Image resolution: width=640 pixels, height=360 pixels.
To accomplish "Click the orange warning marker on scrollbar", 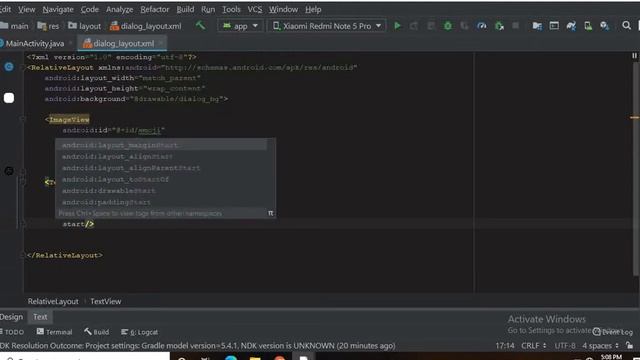I will [634, 118].
